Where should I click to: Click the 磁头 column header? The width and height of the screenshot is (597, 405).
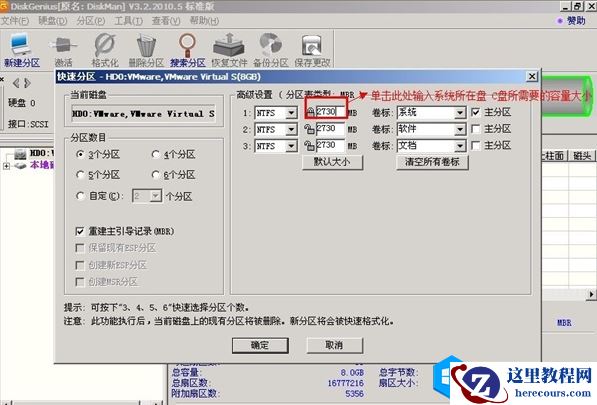pyautogui.click(x=582, y=156)
